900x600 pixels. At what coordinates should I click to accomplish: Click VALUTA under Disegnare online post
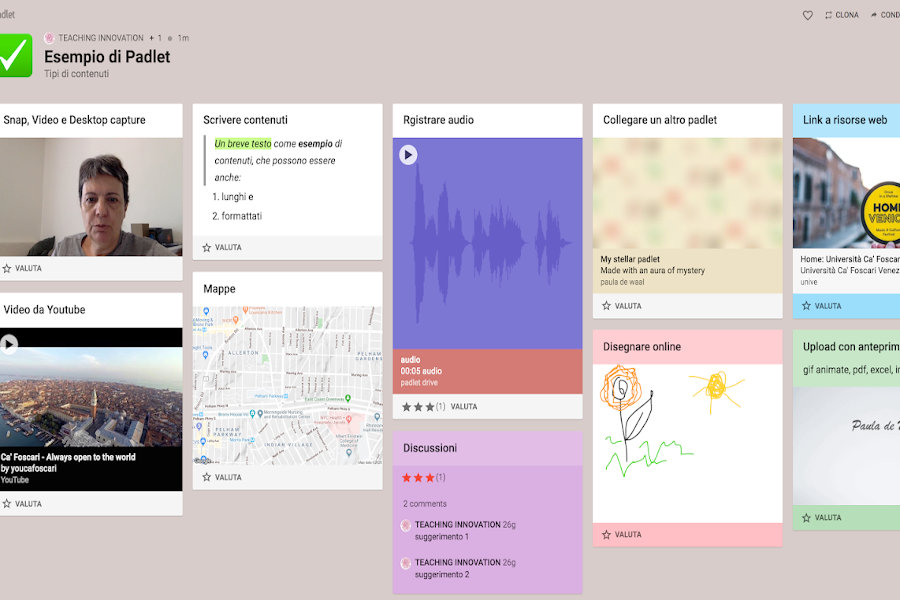[628, 535]
